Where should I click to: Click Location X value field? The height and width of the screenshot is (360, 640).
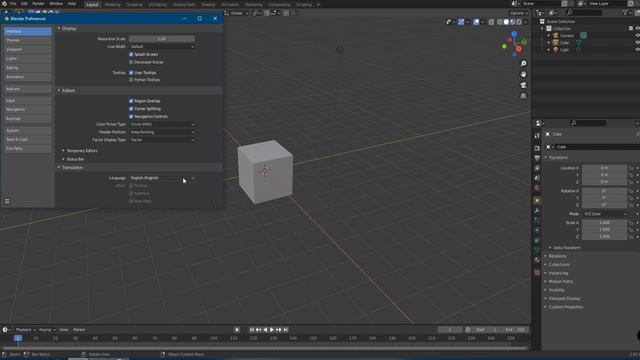point(604,168)
